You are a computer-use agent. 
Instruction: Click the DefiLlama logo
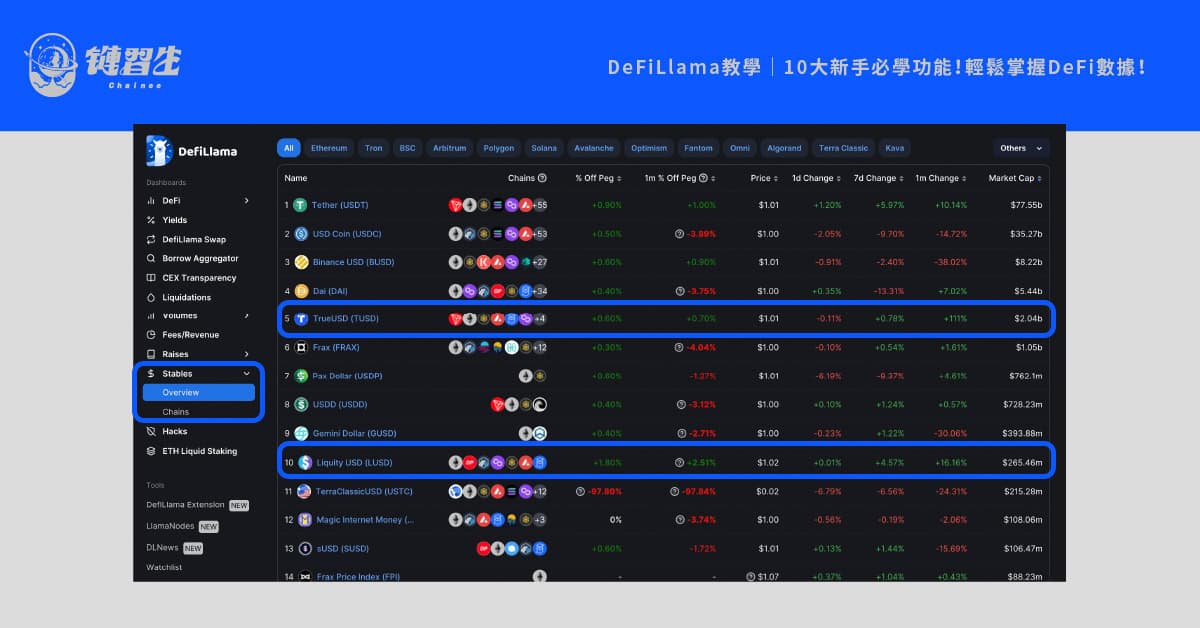(x=192, y=151)
